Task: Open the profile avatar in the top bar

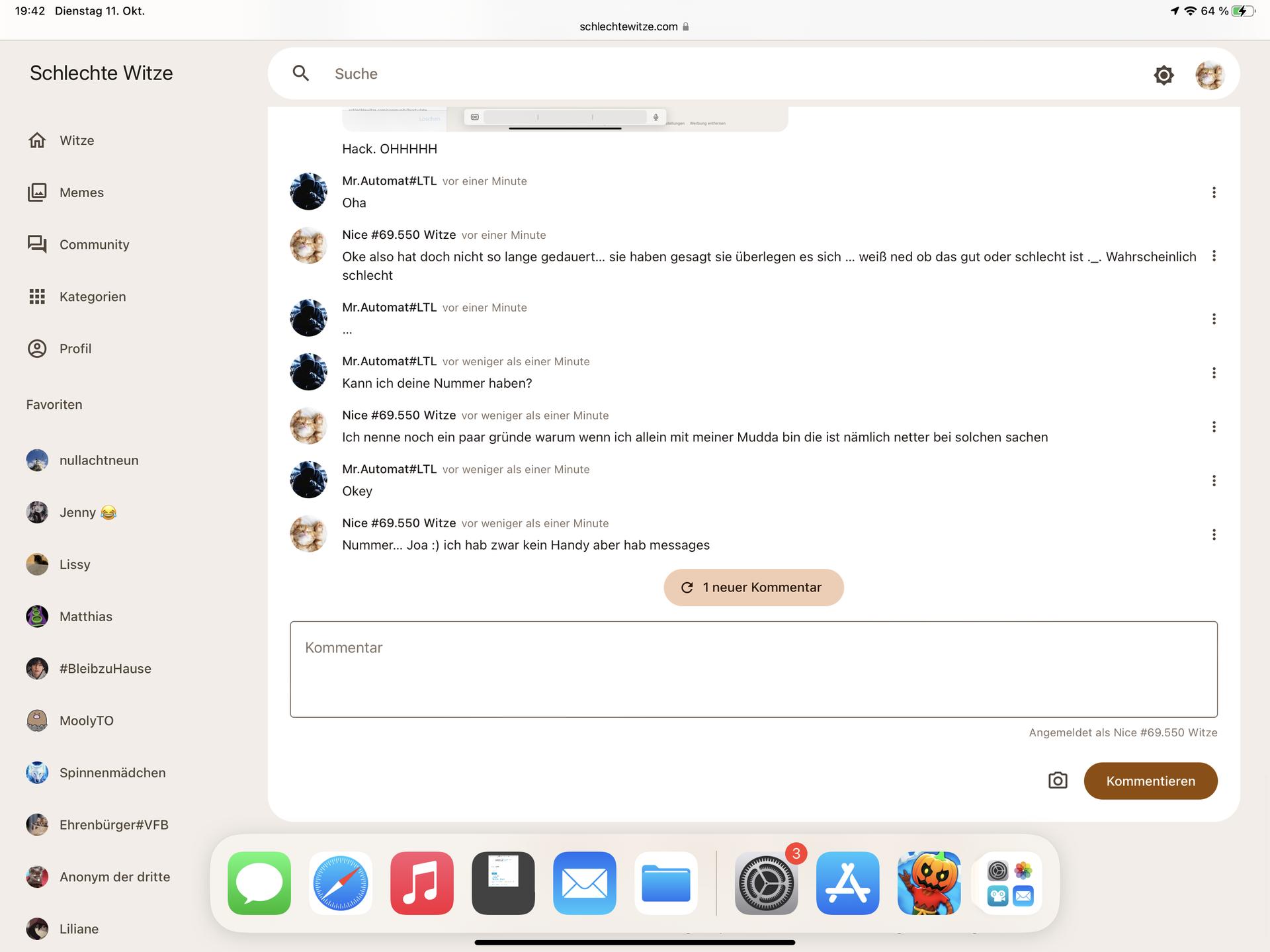Action: point(1209,75)
